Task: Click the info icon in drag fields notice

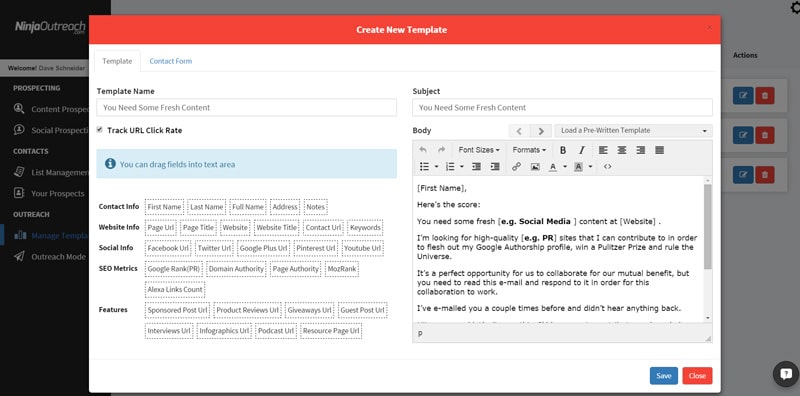Action: [110, 164]
